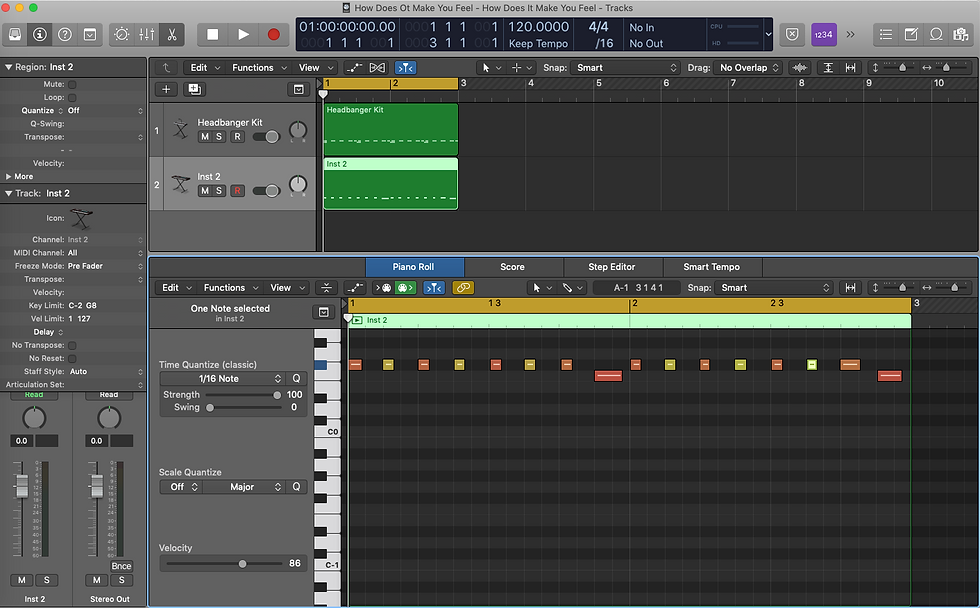Mute the Inst 2 track
Viewport: 980px width, 608px height.
(204, 191)
